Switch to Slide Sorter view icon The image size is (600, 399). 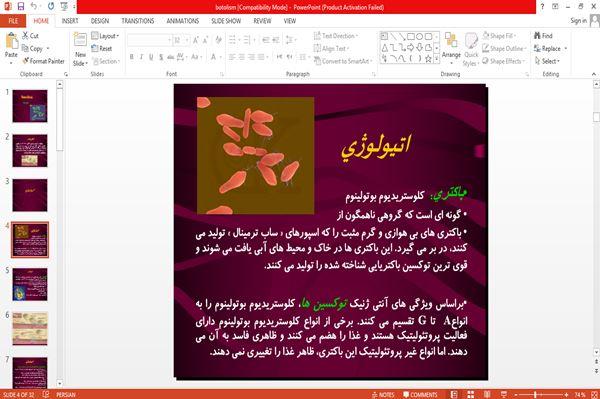point(470,395)
